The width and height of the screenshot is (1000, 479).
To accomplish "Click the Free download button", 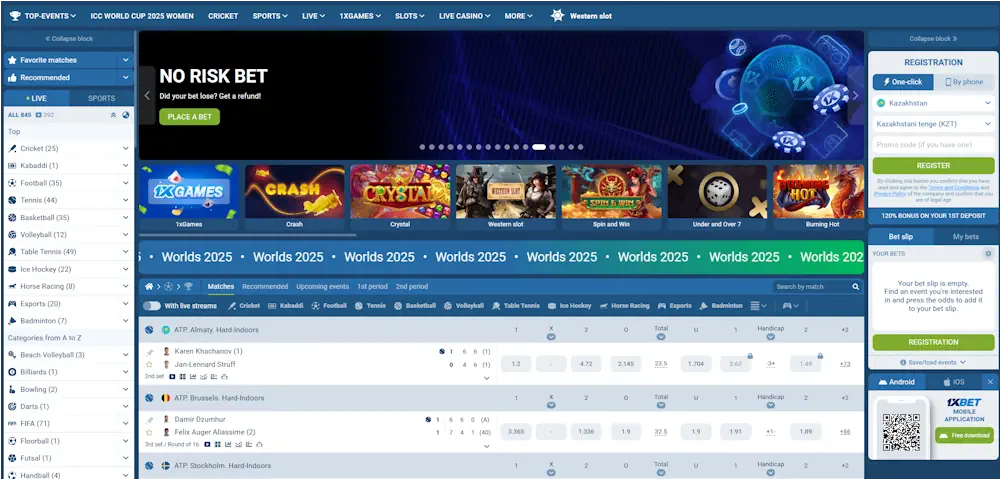I will coord(964,436).
